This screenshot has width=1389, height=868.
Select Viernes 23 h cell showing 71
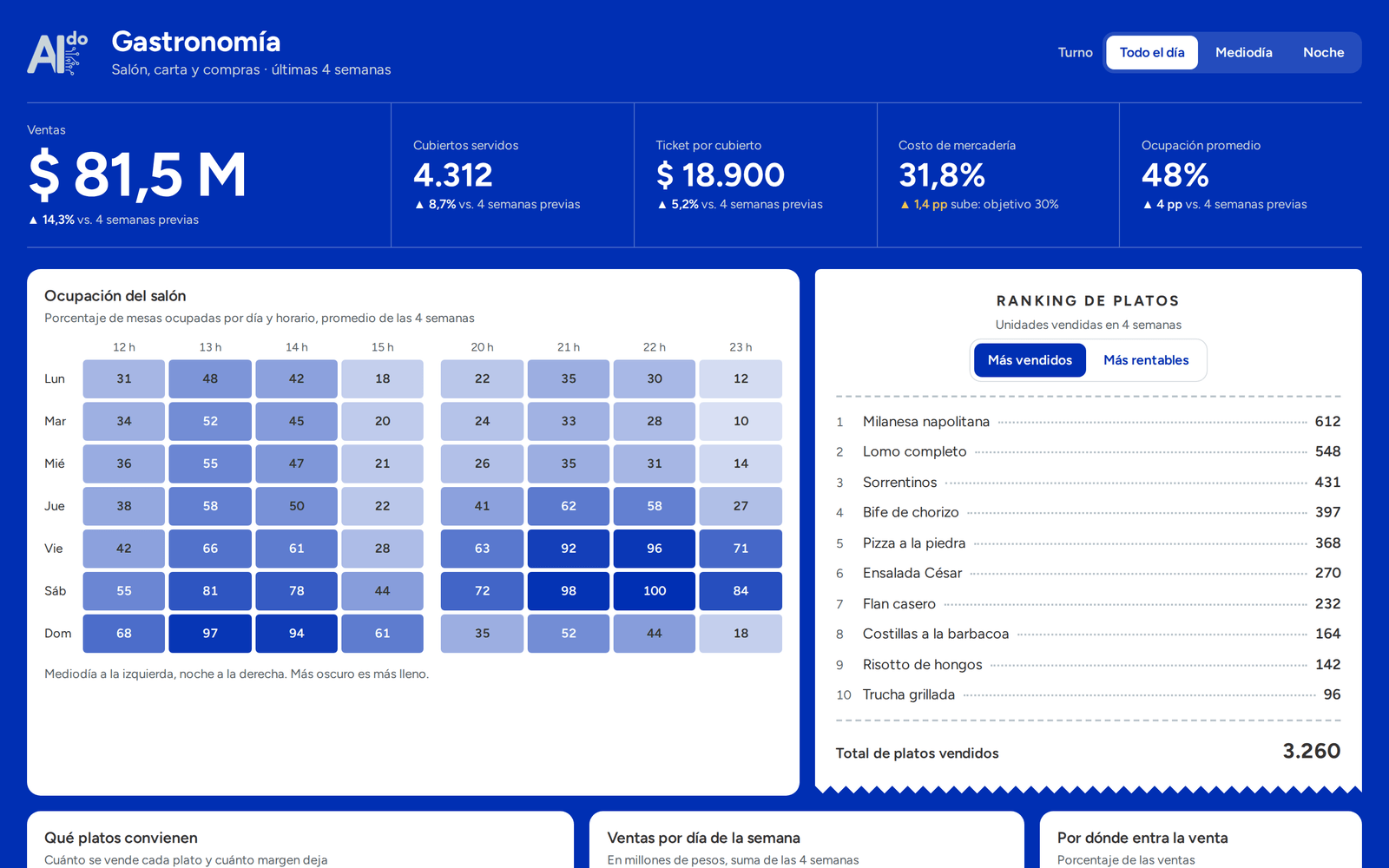pyautogui.click(x=741, y=549)
